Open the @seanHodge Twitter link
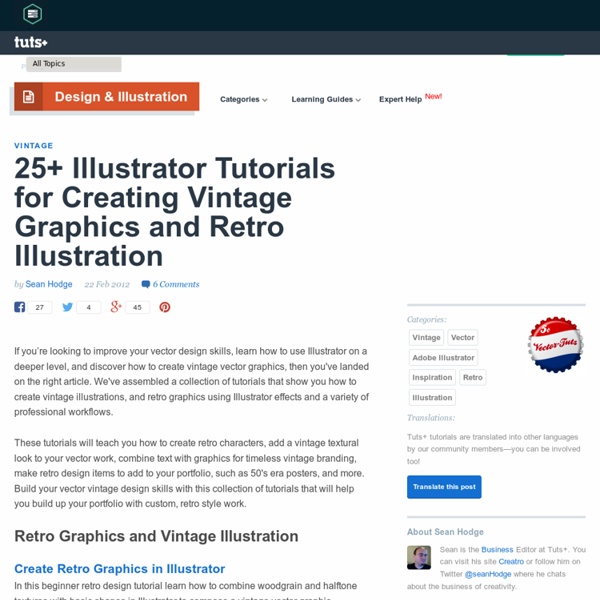 [x=488, y=574]
